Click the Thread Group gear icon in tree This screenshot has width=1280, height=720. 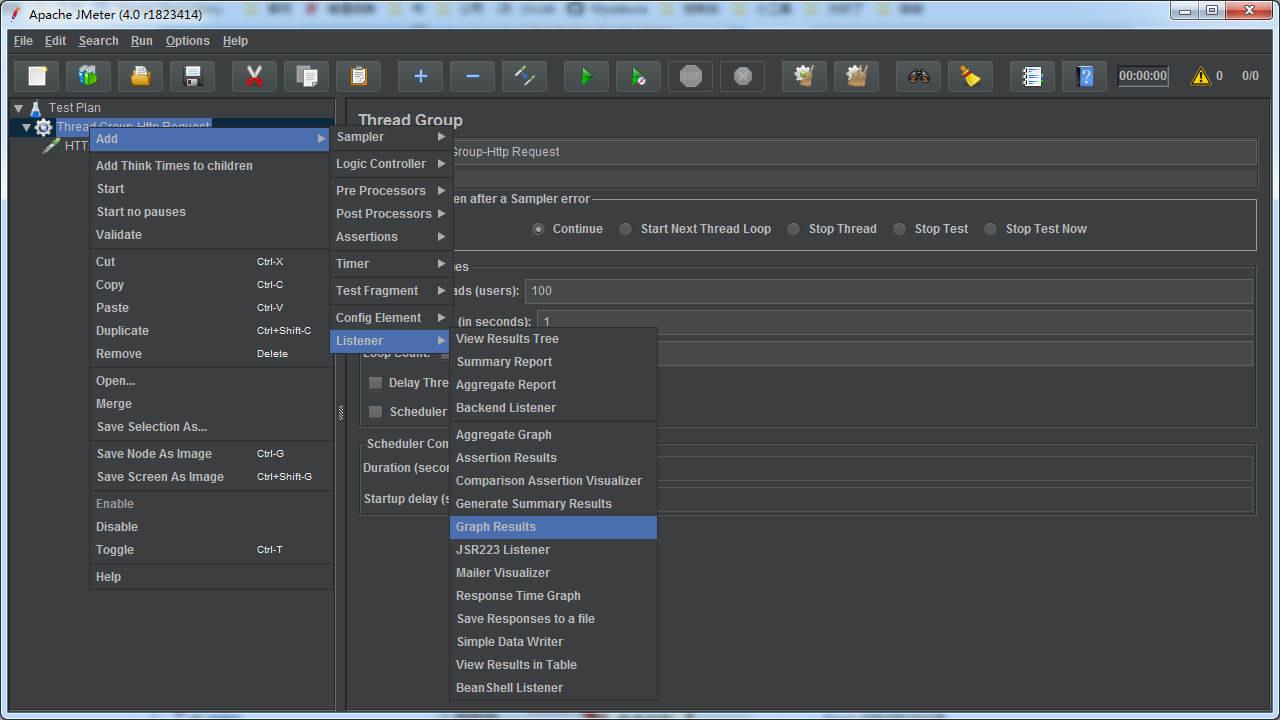tap(43, 127)
